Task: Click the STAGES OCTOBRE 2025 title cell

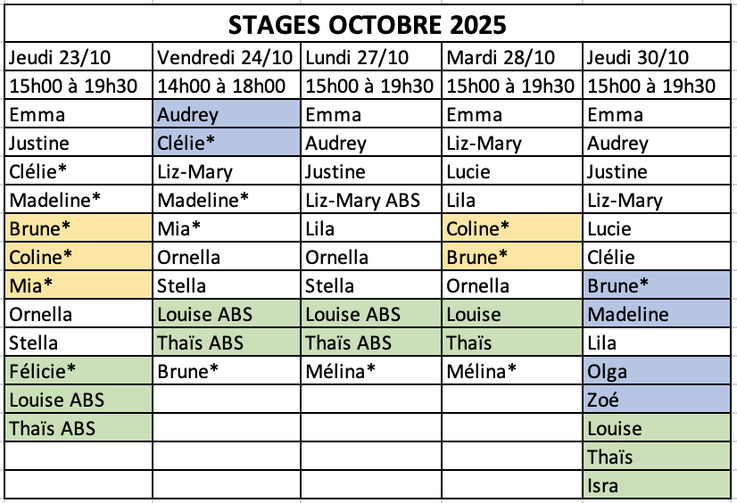Action: (x=368, y=24)
